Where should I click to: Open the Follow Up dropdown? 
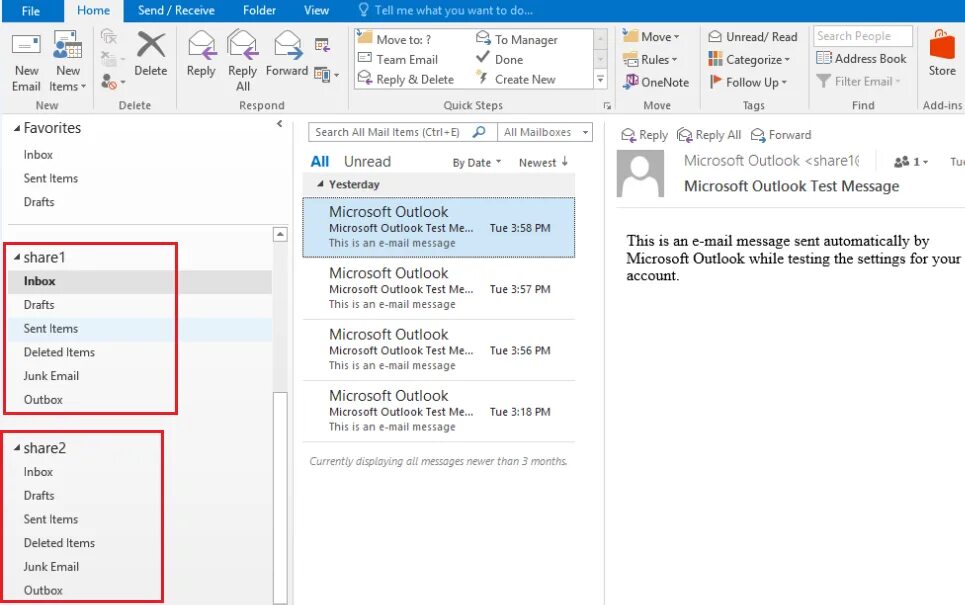pos(748,82)
